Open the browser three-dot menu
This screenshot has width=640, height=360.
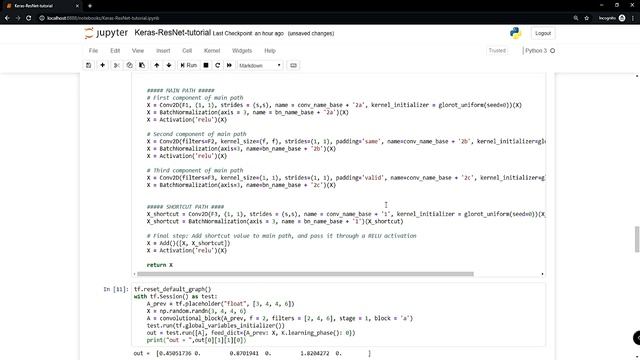633,18
